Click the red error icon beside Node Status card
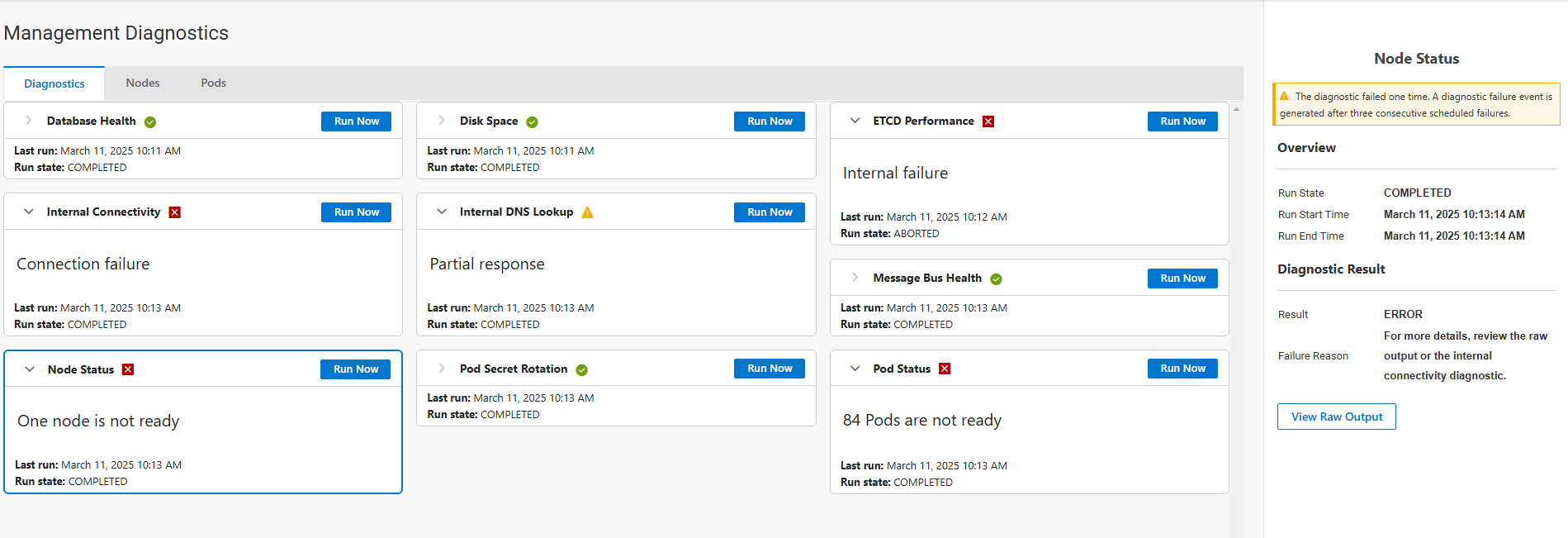Screen dimensions: 1568x538 pos(128,369)
